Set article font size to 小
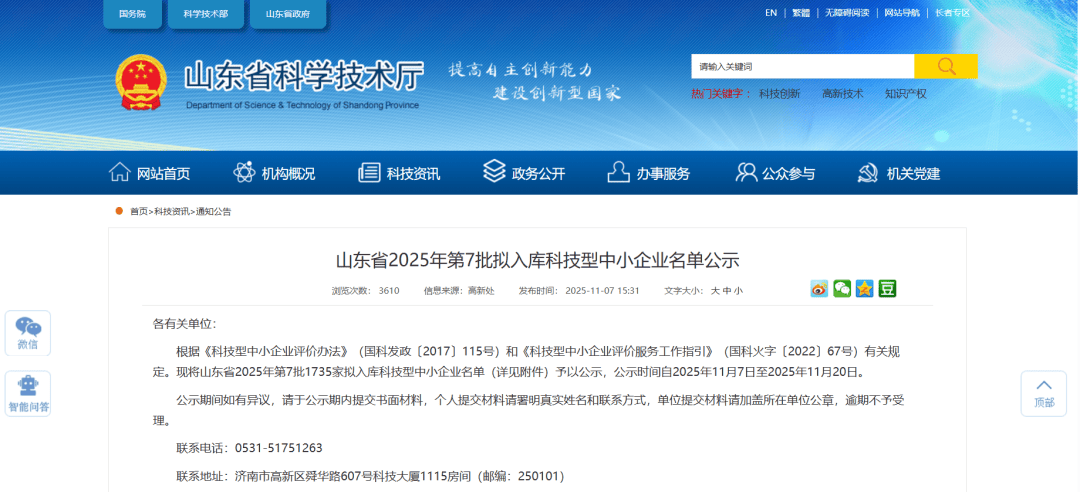Screen dimensions: 1080x492 (x=739, y=291)
